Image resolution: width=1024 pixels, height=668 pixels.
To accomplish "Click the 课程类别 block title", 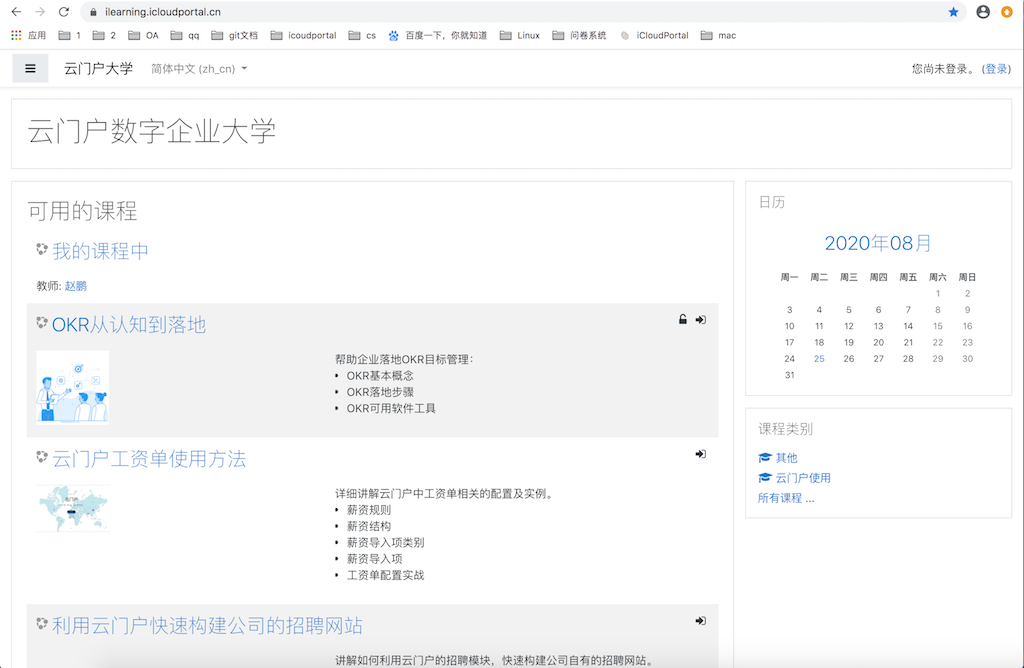I will click(785, 428).
